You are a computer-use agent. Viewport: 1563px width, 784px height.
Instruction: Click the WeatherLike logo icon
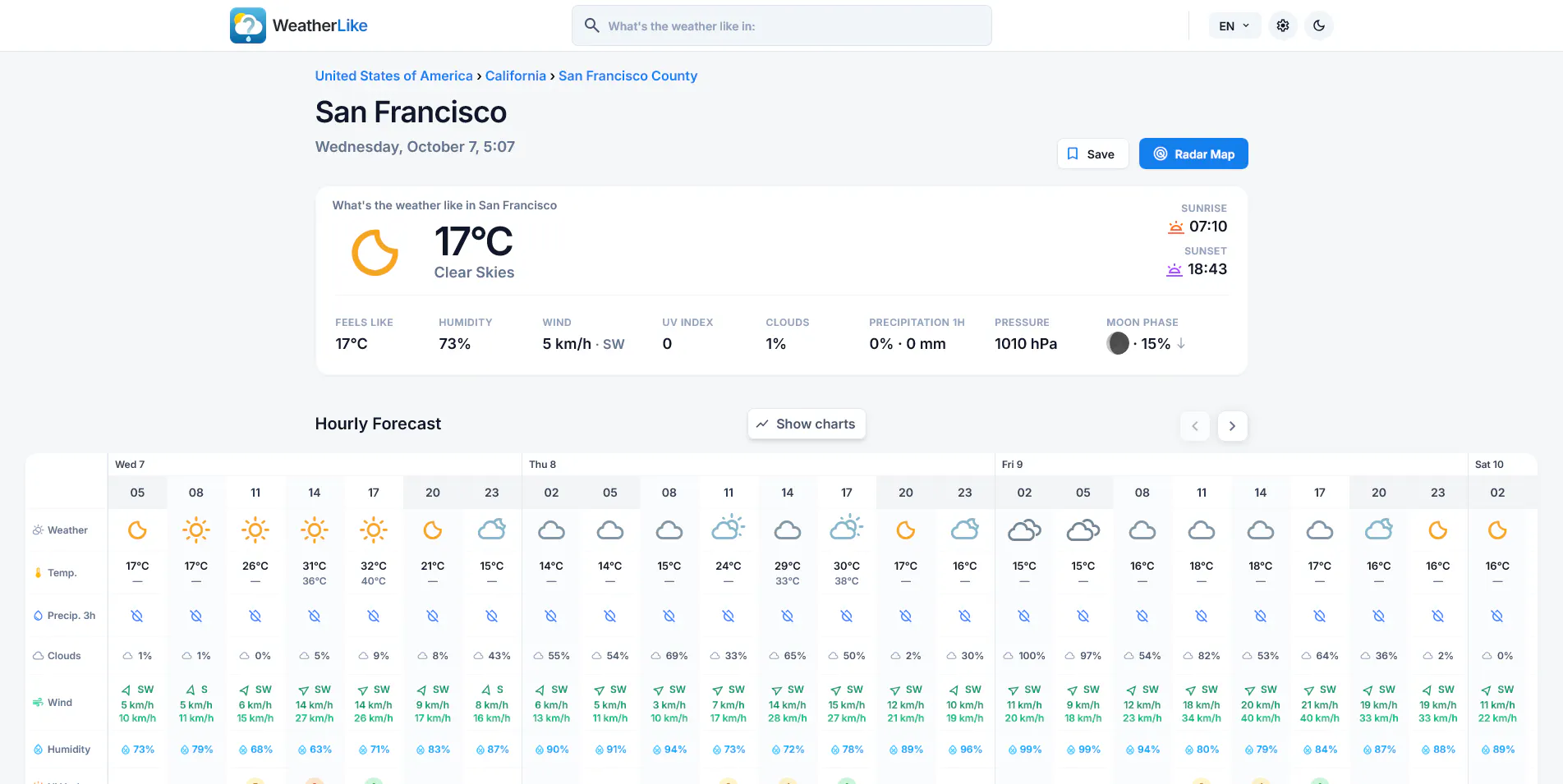(x=247, y=25)
